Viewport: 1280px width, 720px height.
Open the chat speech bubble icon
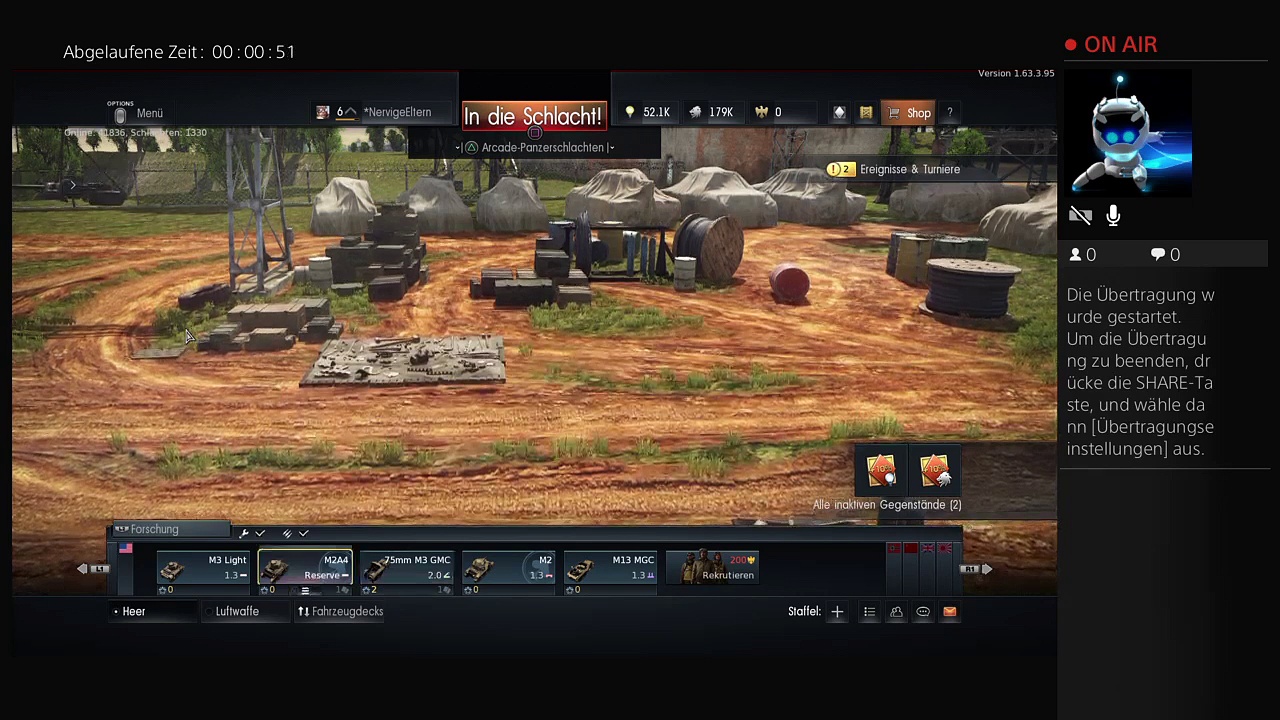coord(923,612)
